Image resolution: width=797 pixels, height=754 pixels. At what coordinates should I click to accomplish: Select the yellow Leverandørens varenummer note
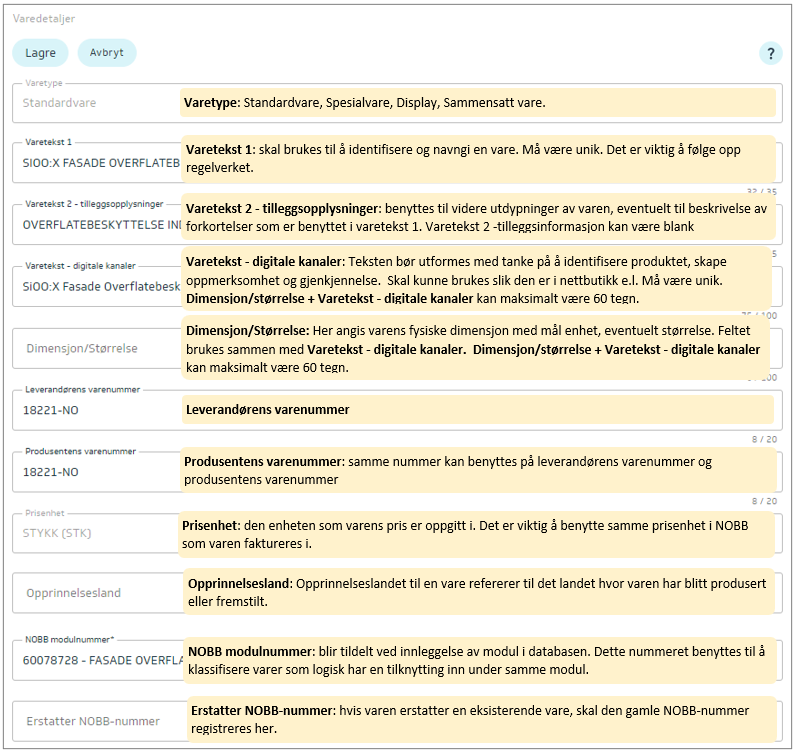point(478,409)
